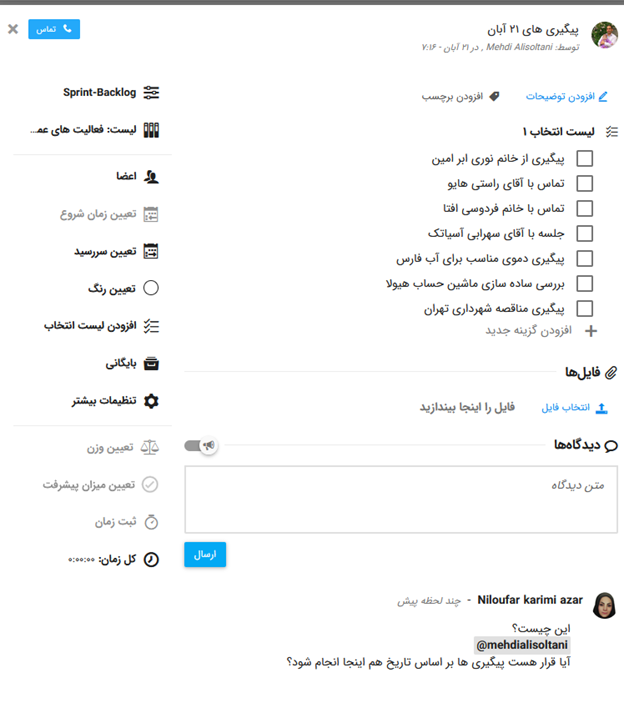Click the total time (کل زمان) clock icon
Screen dimensions: 624x728
point(151,560)
